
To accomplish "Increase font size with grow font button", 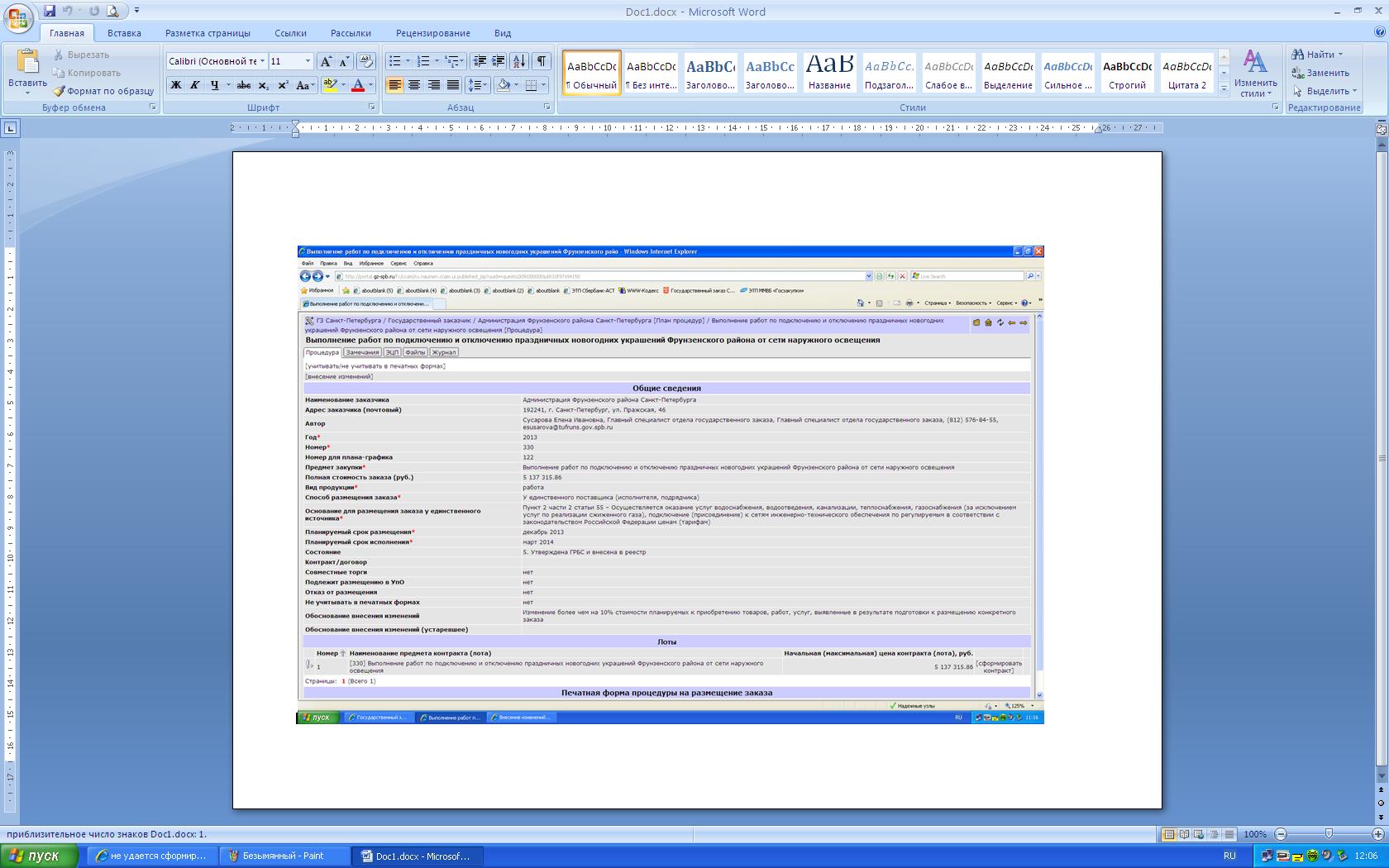I will (326, 61).
